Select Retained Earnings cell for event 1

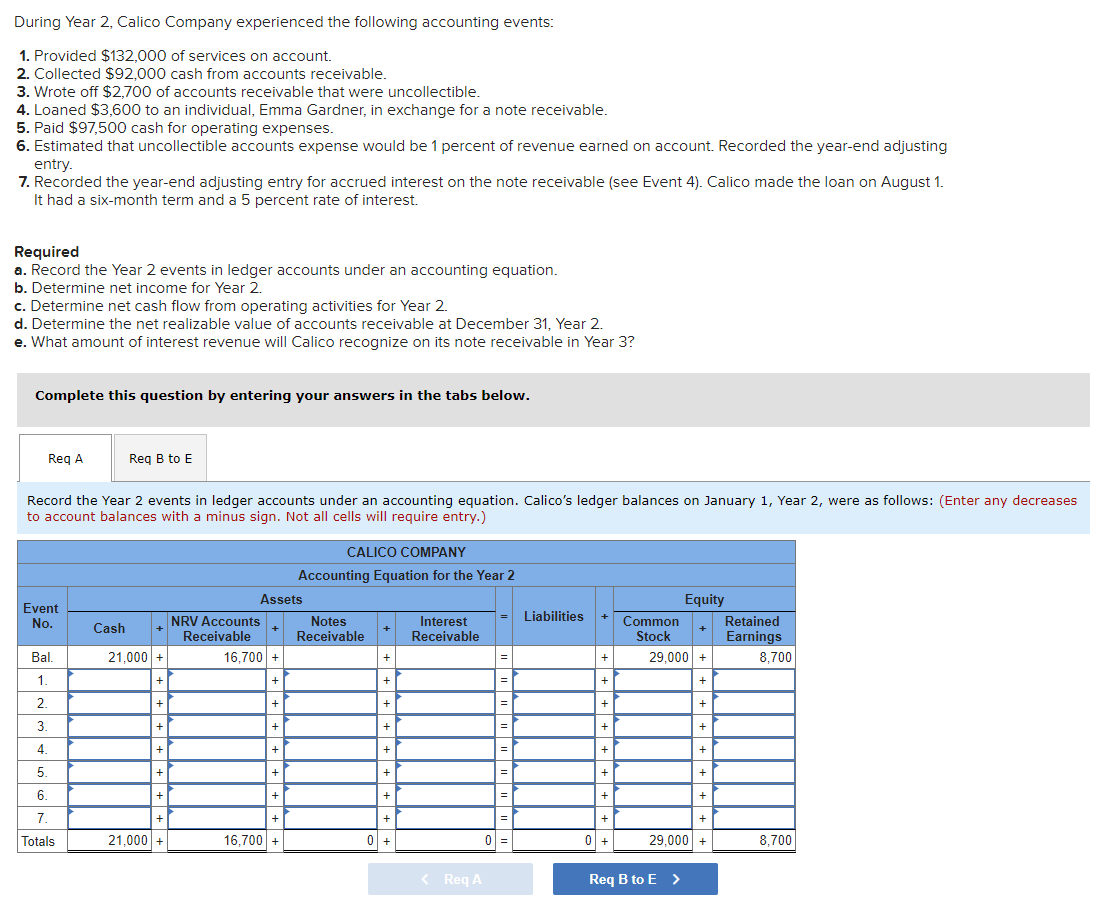[x=754, y=680]
